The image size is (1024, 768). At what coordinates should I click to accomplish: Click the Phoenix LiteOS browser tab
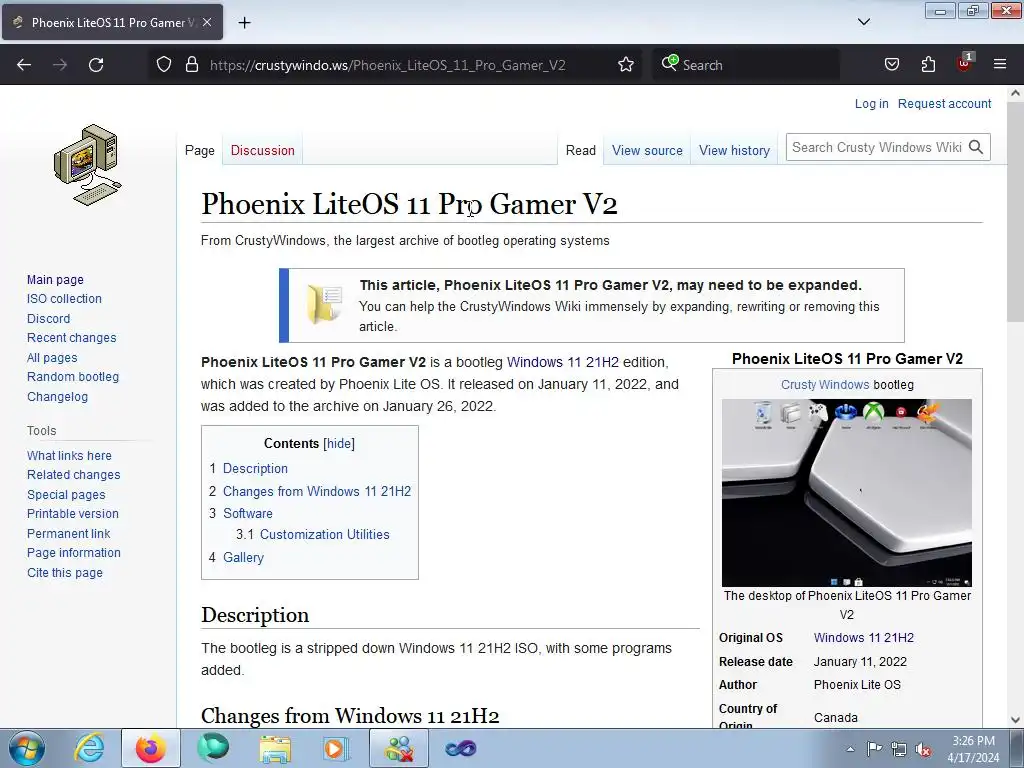pos(112,23)
